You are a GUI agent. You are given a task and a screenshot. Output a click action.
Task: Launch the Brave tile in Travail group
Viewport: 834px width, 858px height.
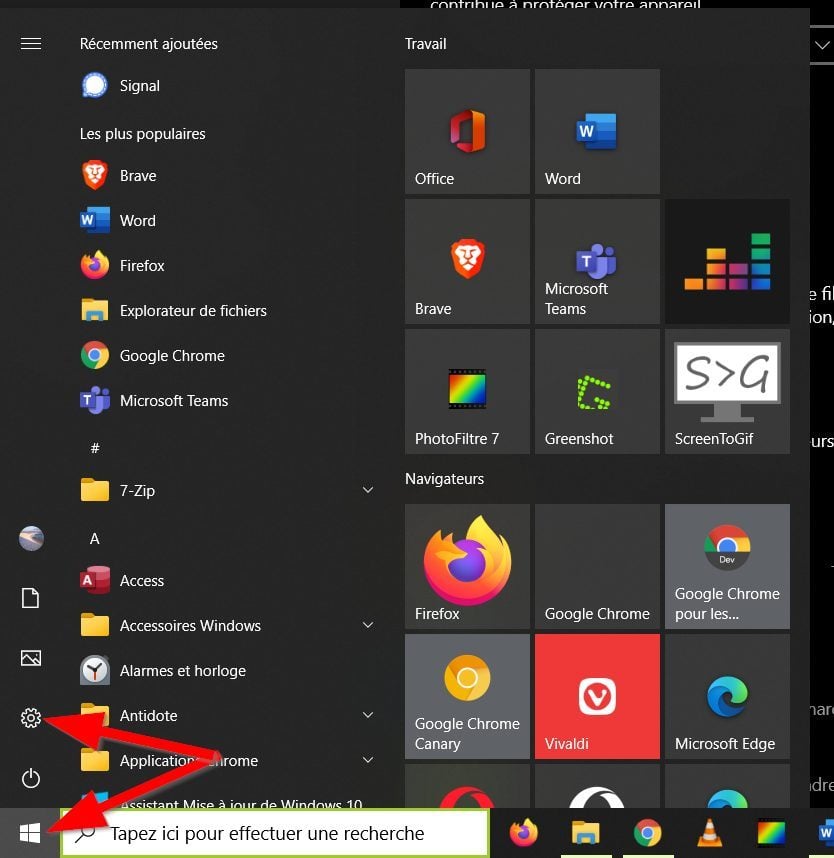coord(467,261)
